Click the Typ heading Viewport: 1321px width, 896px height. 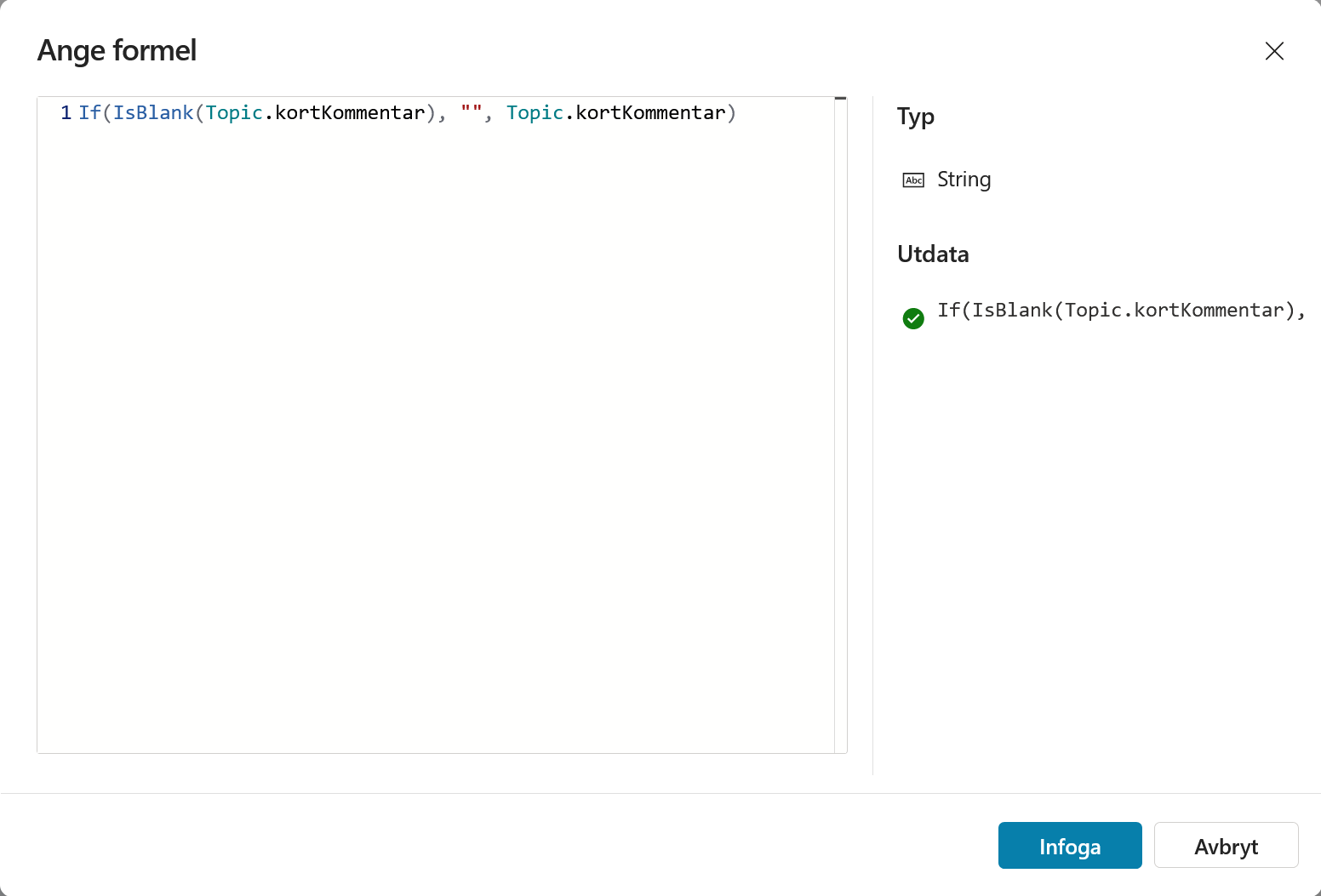pyautogui.click(x=916, y=117)
